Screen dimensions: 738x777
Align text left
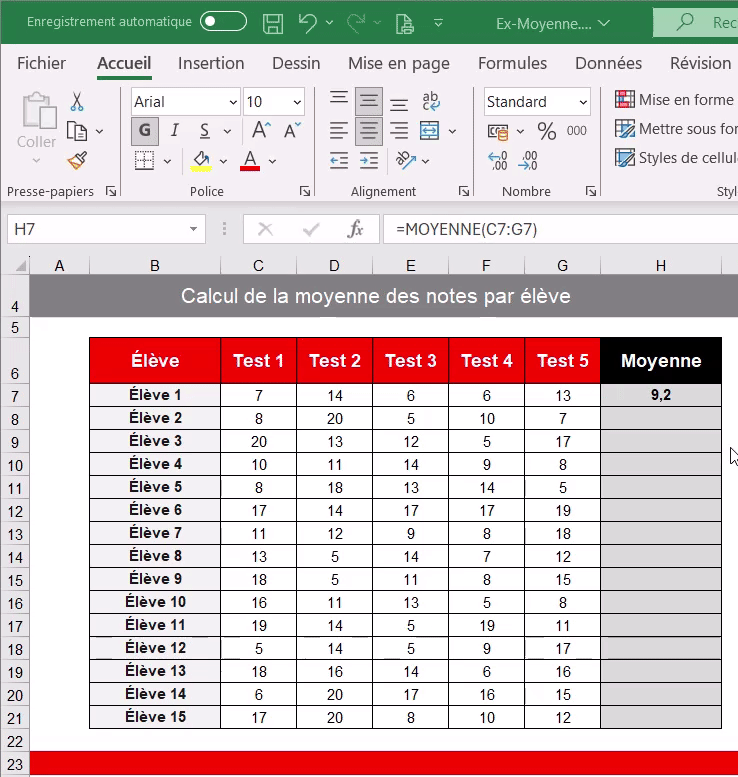pos(339,131)
